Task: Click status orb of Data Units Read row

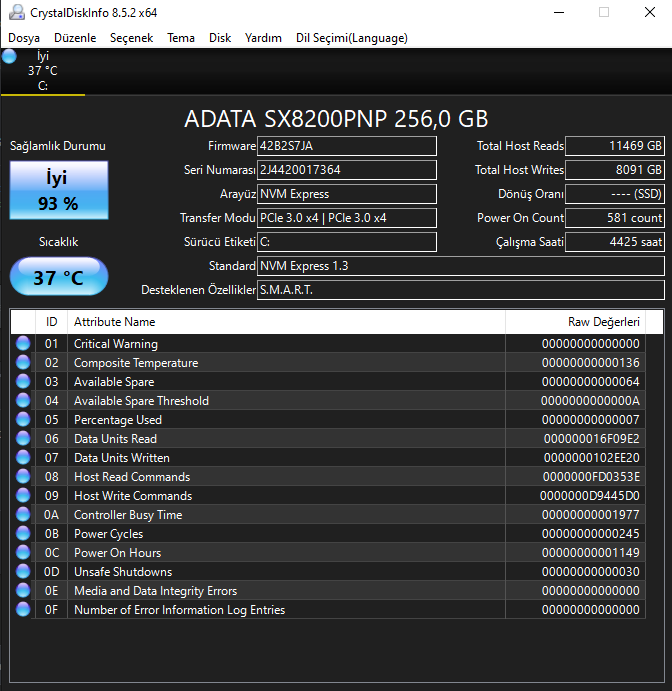Action: tap(23, 438)
